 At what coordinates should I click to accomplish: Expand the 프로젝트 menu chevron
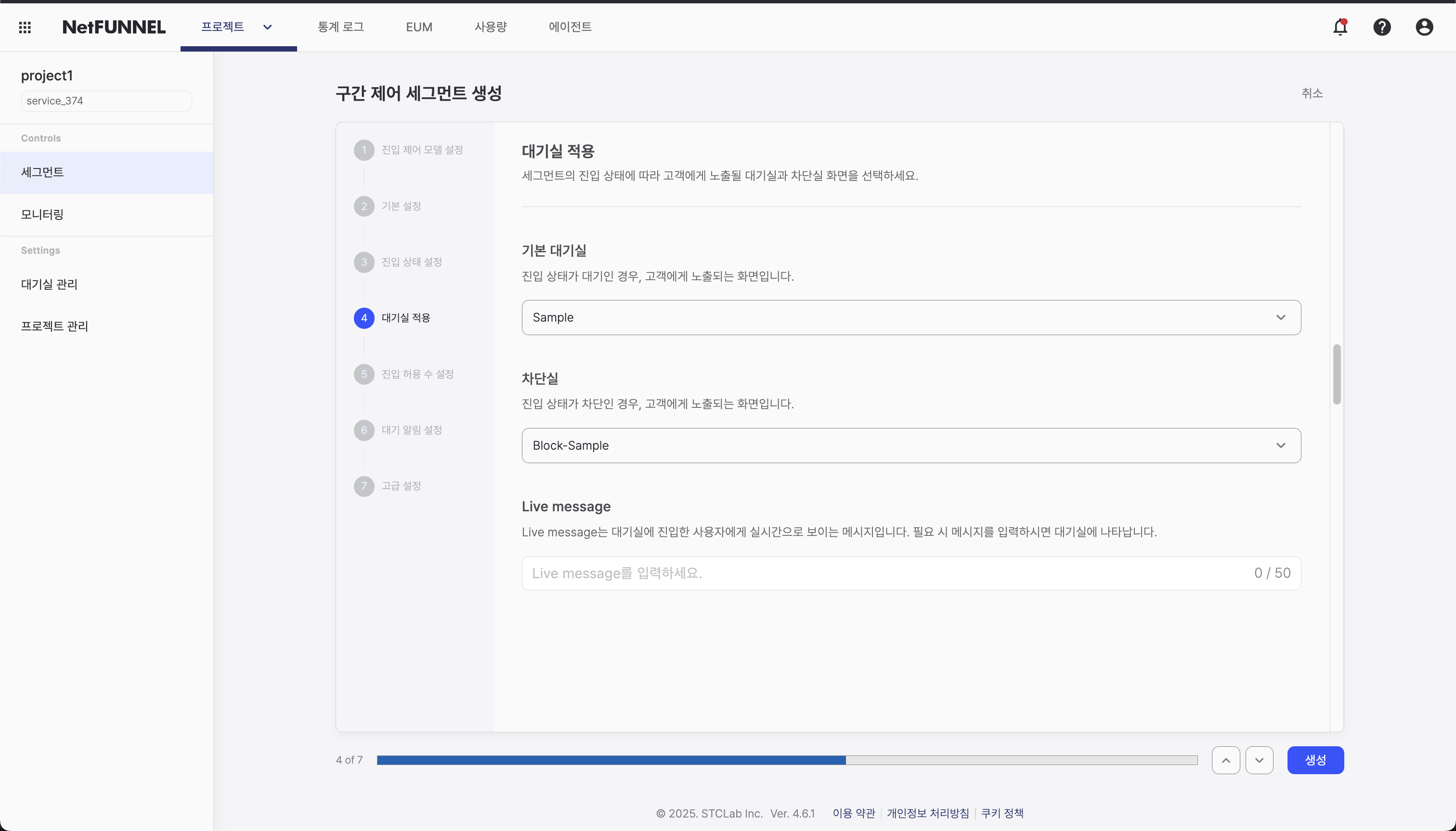coord(268,27)
